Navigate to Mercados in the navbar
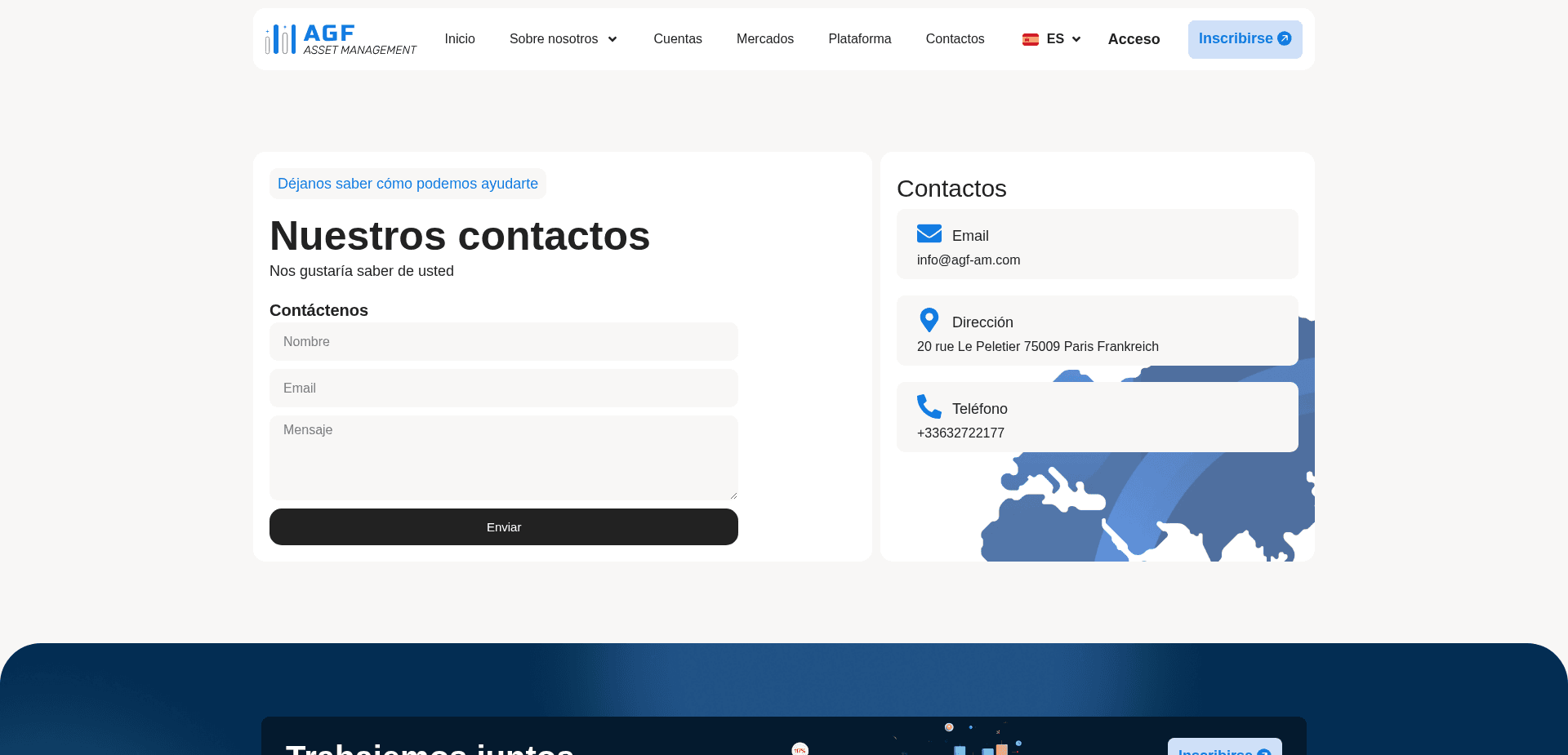 point(764,39)
